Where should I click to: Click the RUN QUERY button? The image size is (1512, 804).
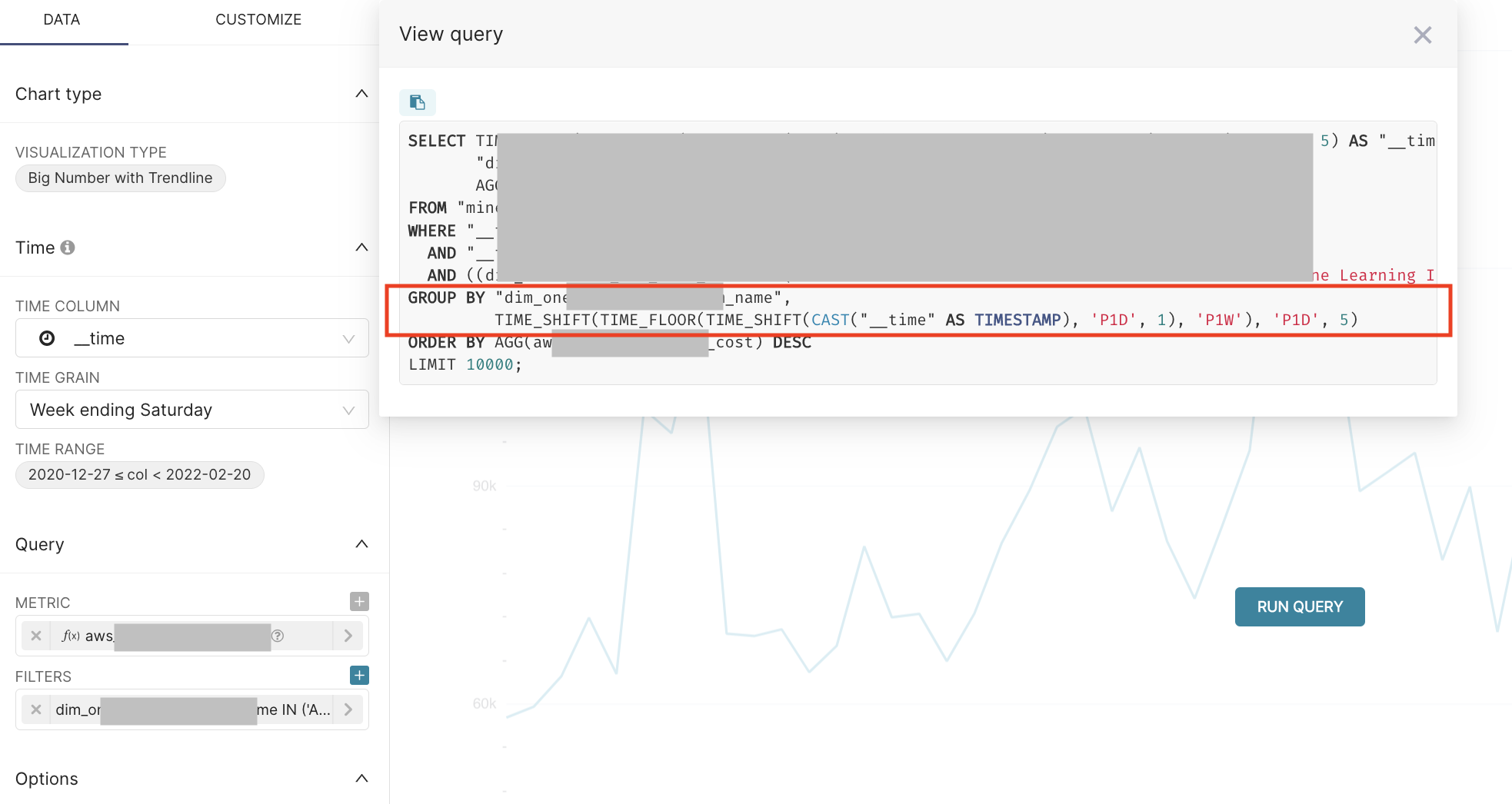tap(1299, 606)
